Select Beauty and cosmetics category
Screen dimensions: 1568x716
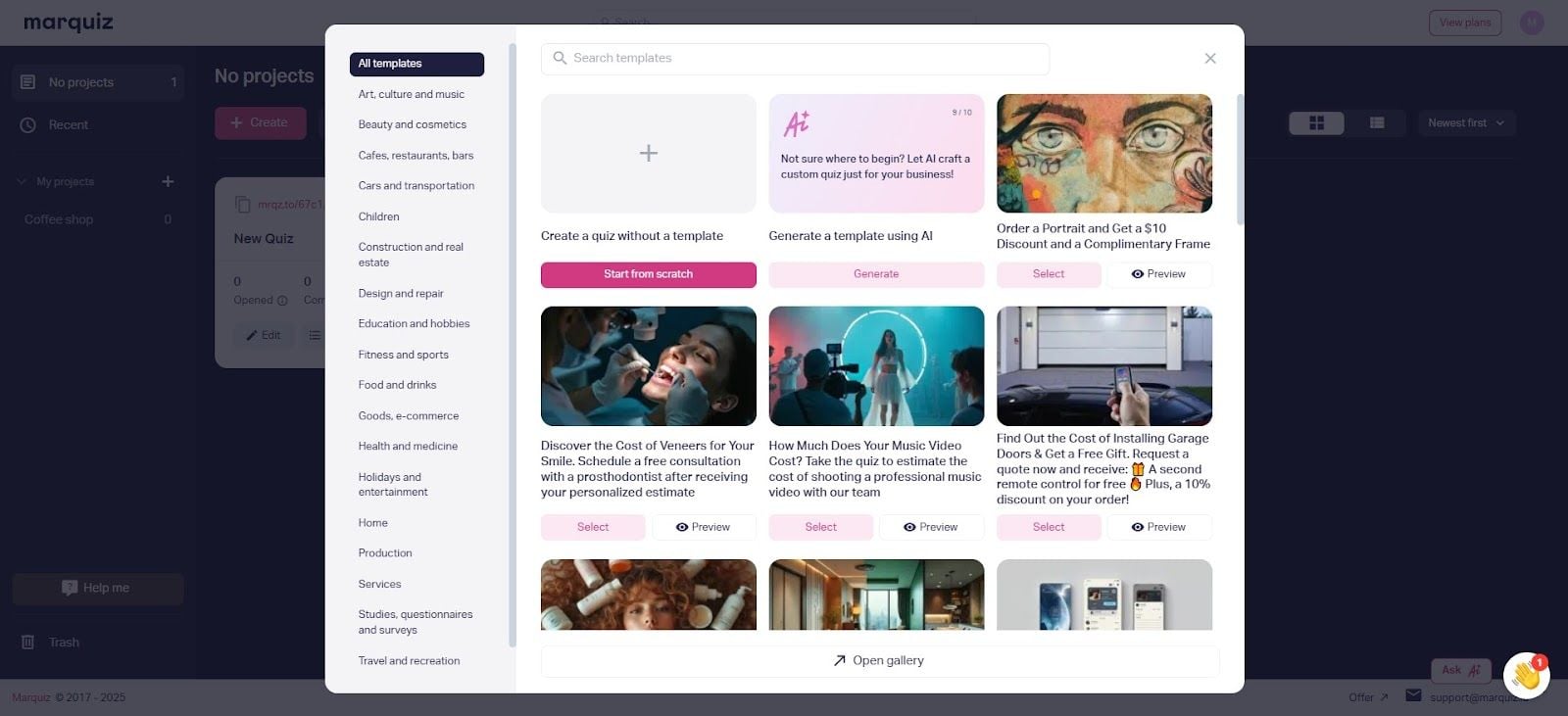coord(413,124)
